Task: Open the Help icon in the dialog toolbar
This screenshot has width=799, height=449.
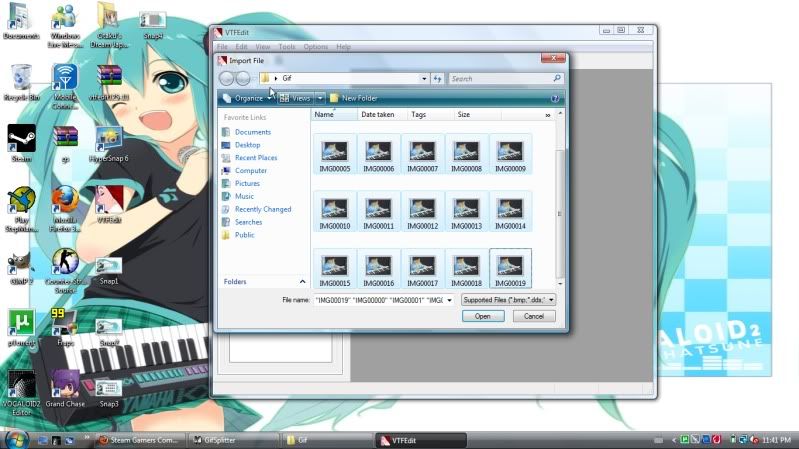Action: [x=554, y=98]
